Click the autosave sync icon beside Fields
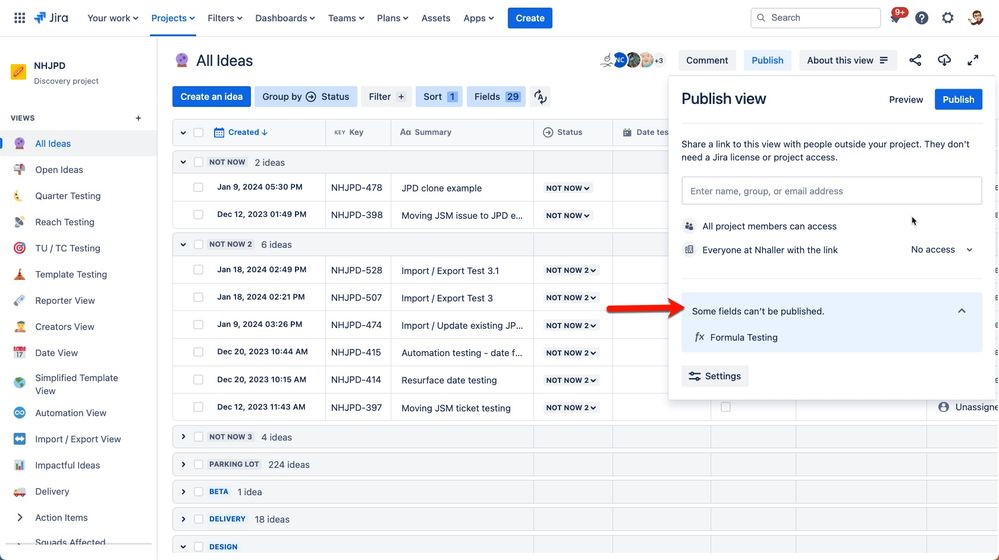 [540, 97]
